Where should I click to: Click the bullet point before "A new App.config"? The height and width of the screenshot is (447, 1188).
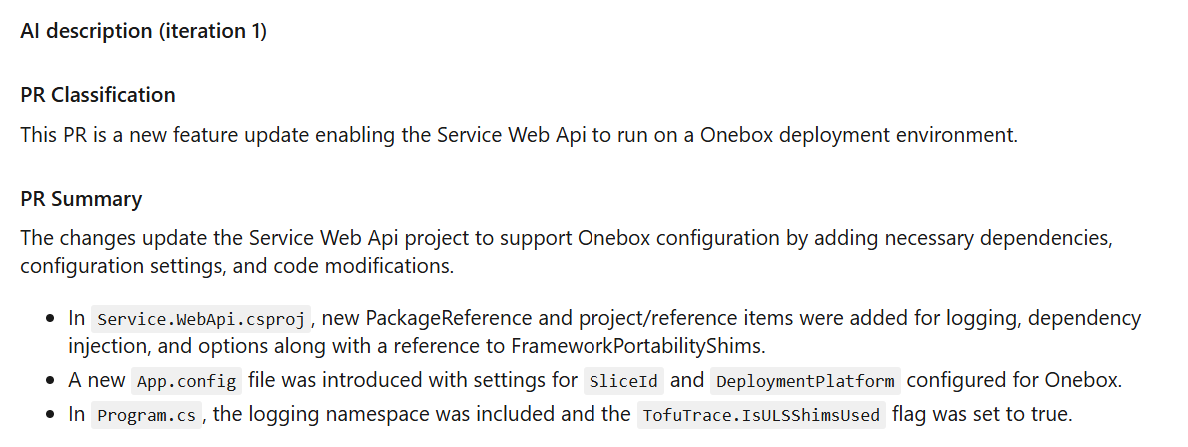50,381
